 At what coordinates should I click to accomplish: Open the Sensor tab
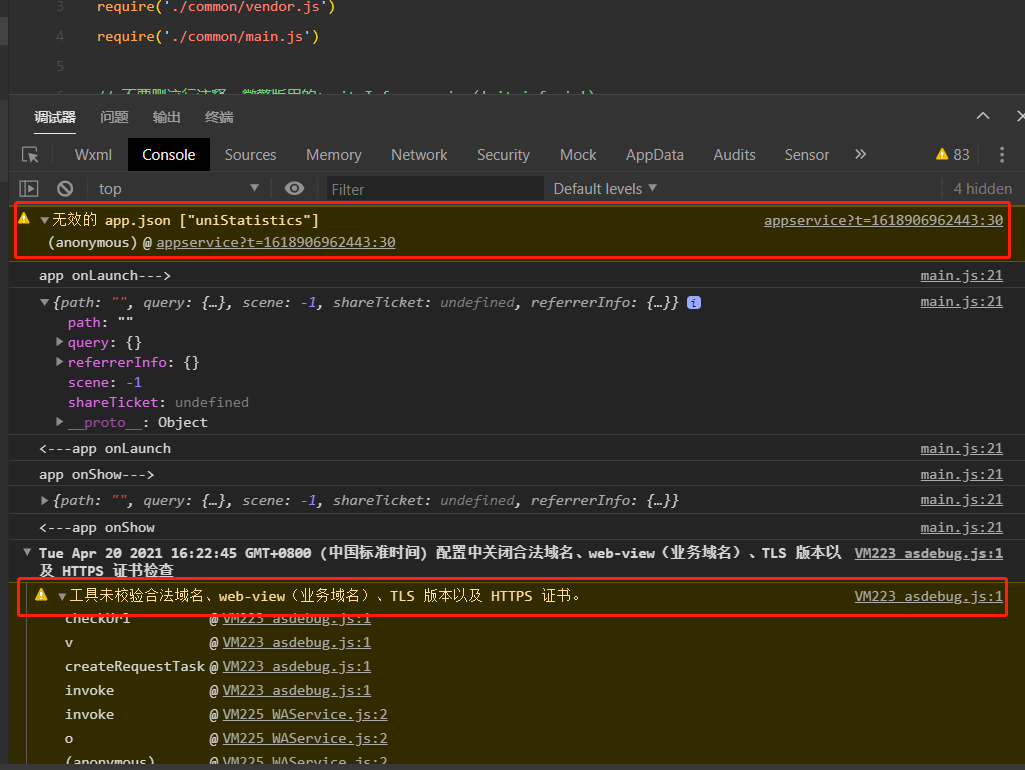(807, 155)
